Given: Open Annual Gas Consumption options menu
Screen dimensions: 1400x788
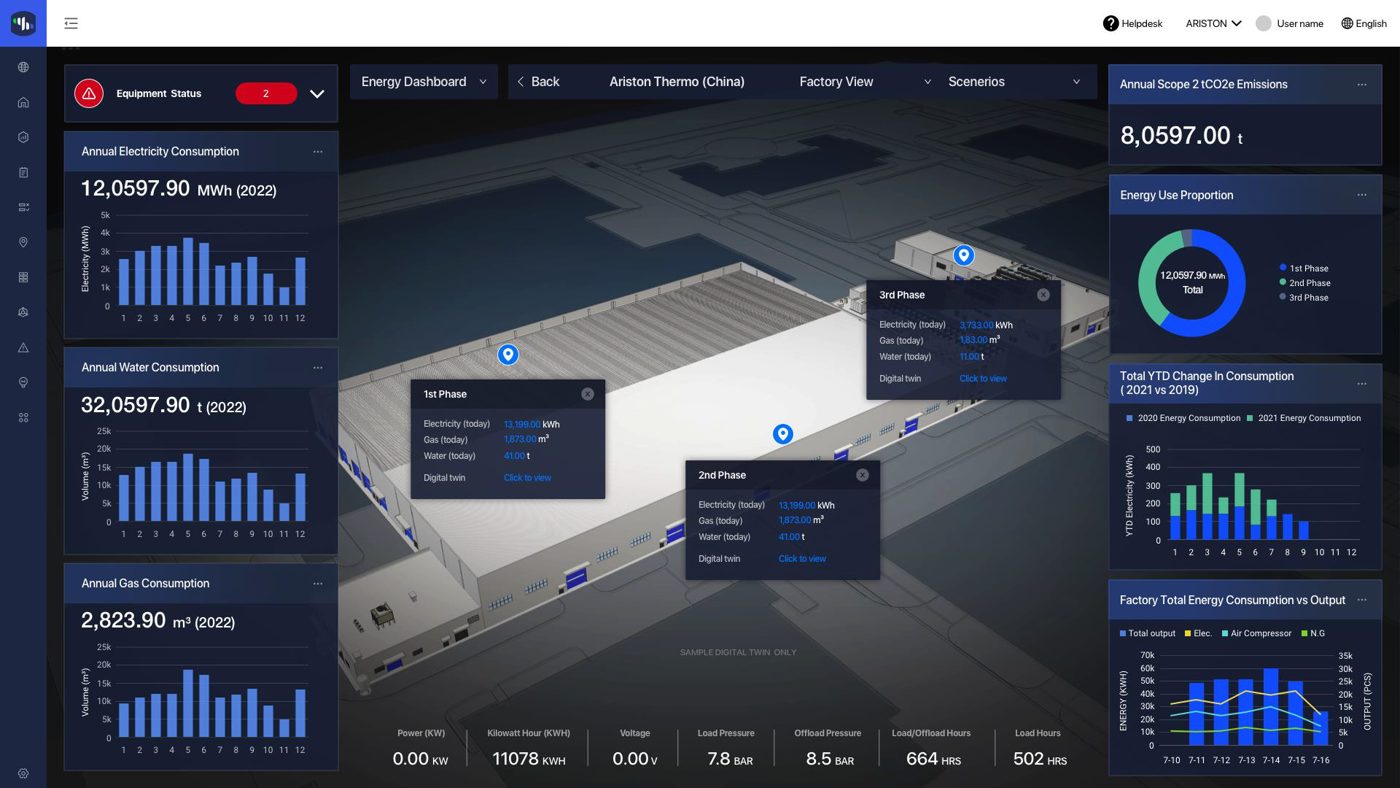Looking at the screenshot, I should 318,584.
